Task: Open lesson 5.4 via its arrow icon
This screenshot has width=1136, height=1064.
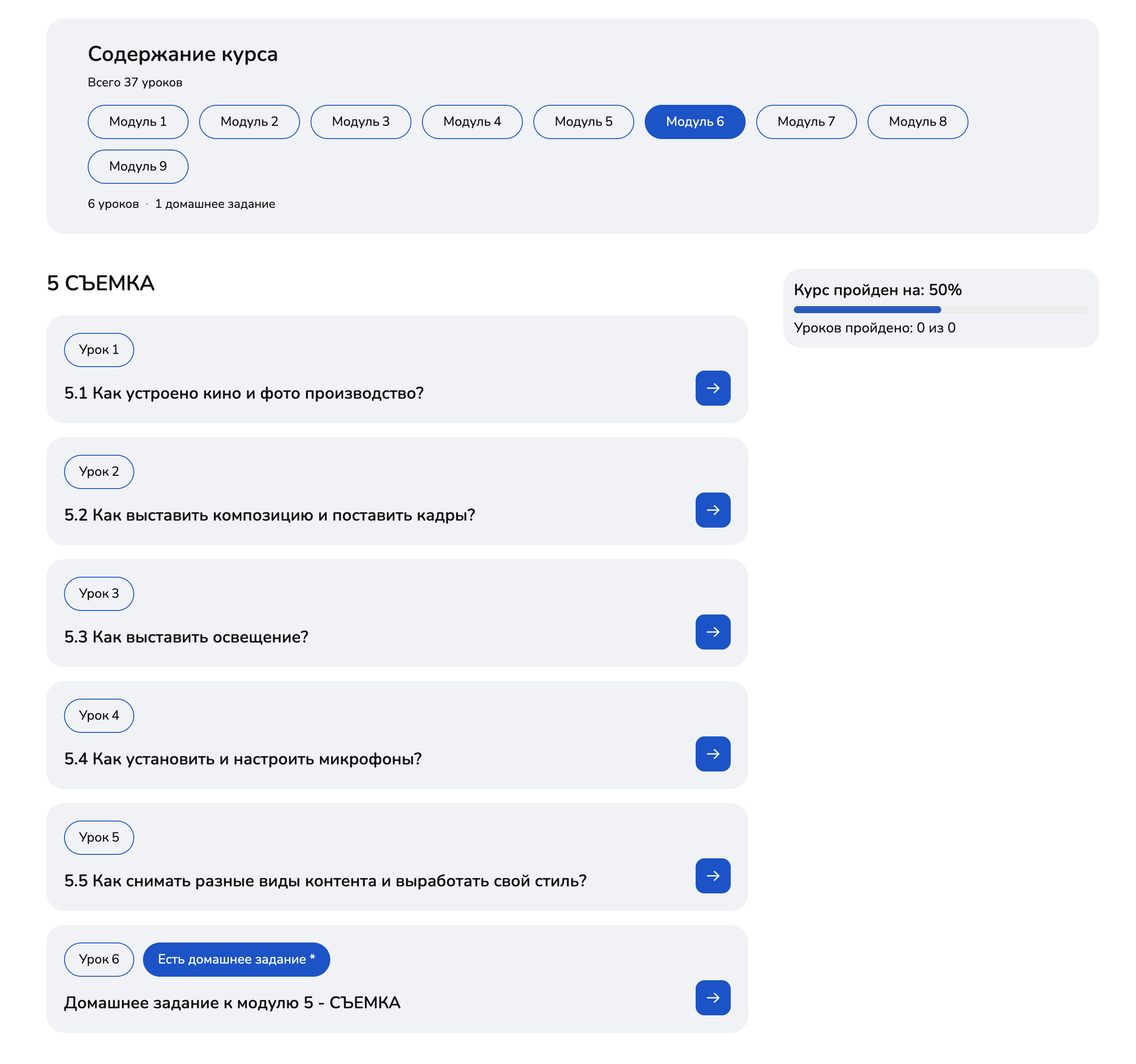Action: 713,754
